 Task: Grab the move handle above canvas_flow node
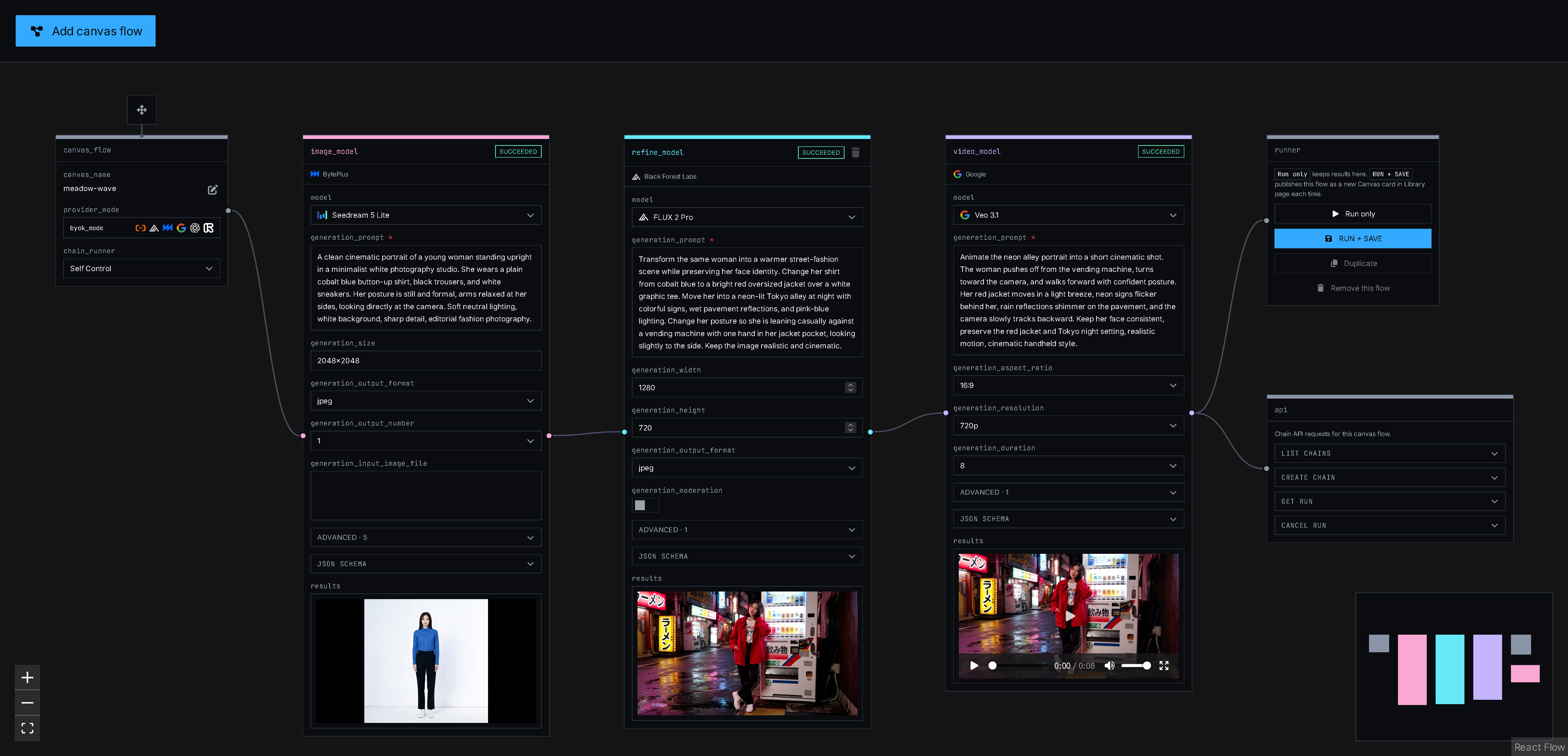[142, 110]
